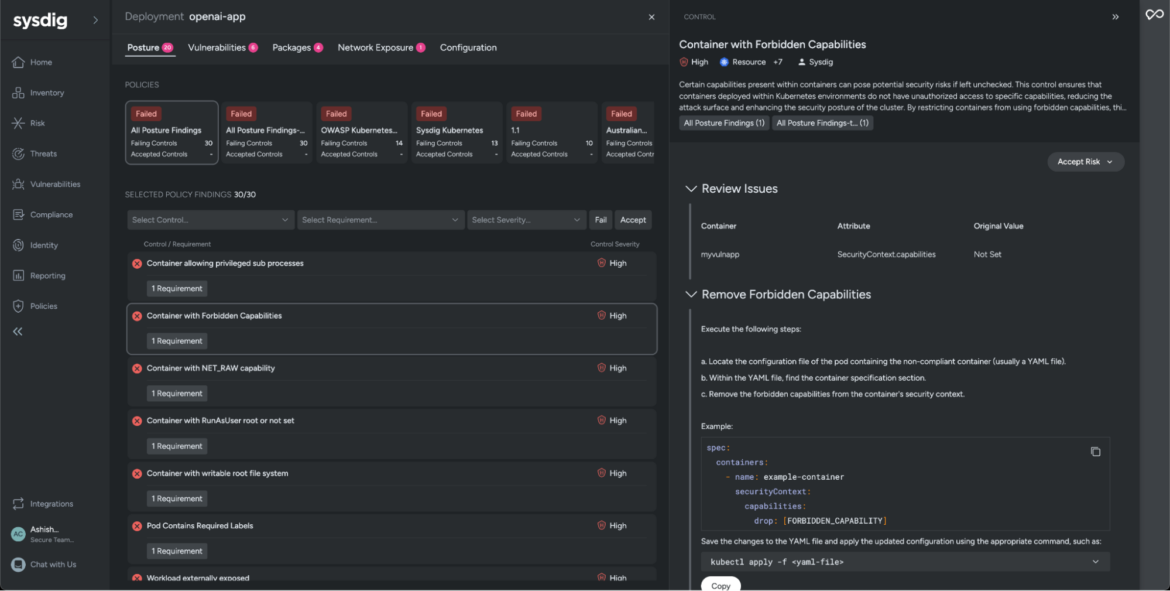This screenshot has height=591, width=1170.
Task: Open the Chat with Us icon
Action: (x=18, y=564)
